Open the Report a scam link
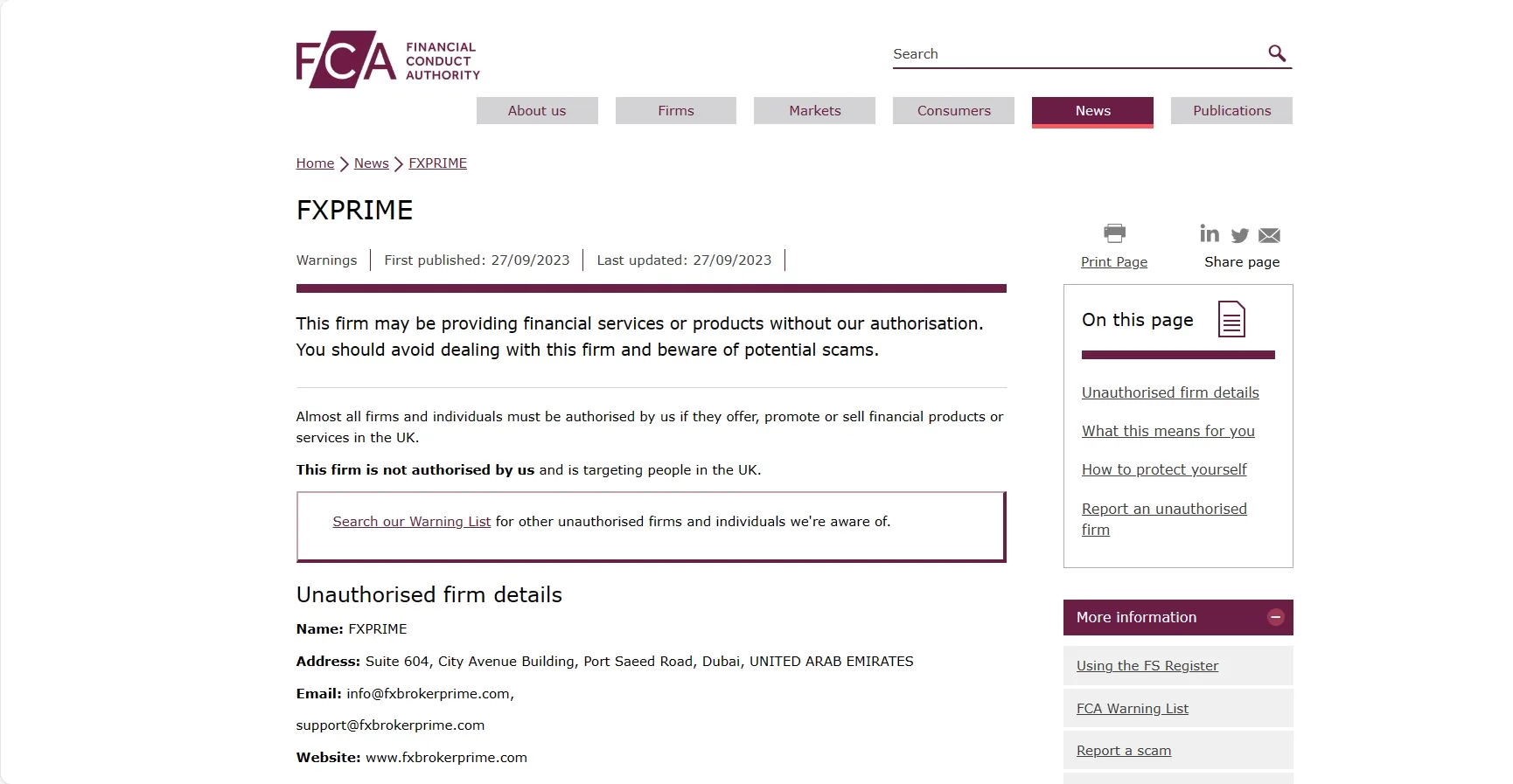 coord(1123,751)
